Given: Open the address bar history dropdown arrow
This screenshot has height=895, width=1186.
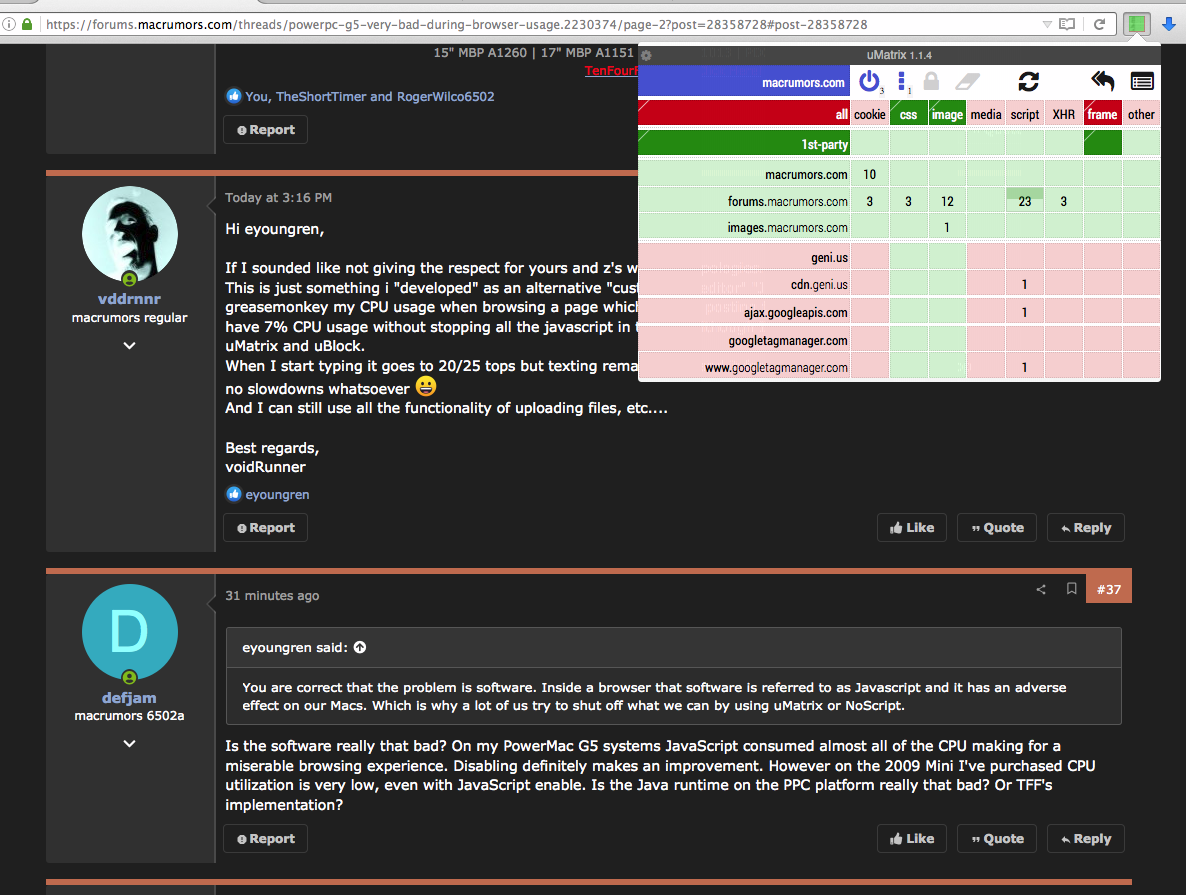Looking at the screenshot, I should 1047,24.
